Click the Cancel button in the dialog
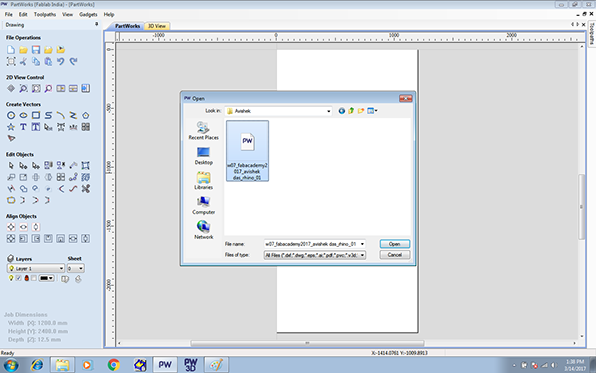The width and height of the screenshot is (596, 373). pyautogui.click(x=395, y=255)
